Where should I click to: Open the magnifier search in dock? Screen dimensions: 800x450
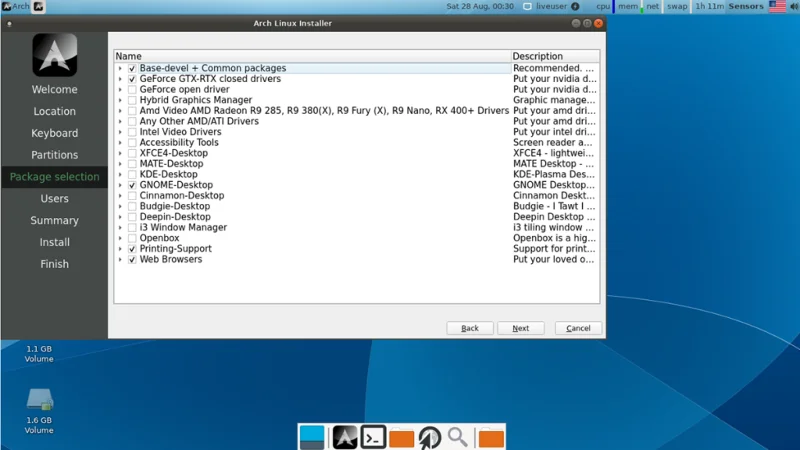tap(458, 437)
